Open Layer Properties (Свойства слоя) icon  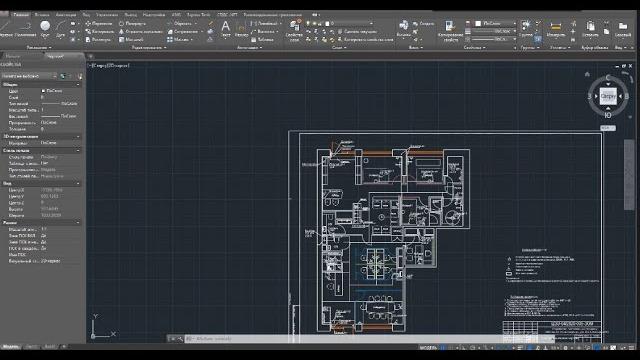click(294, 29)
